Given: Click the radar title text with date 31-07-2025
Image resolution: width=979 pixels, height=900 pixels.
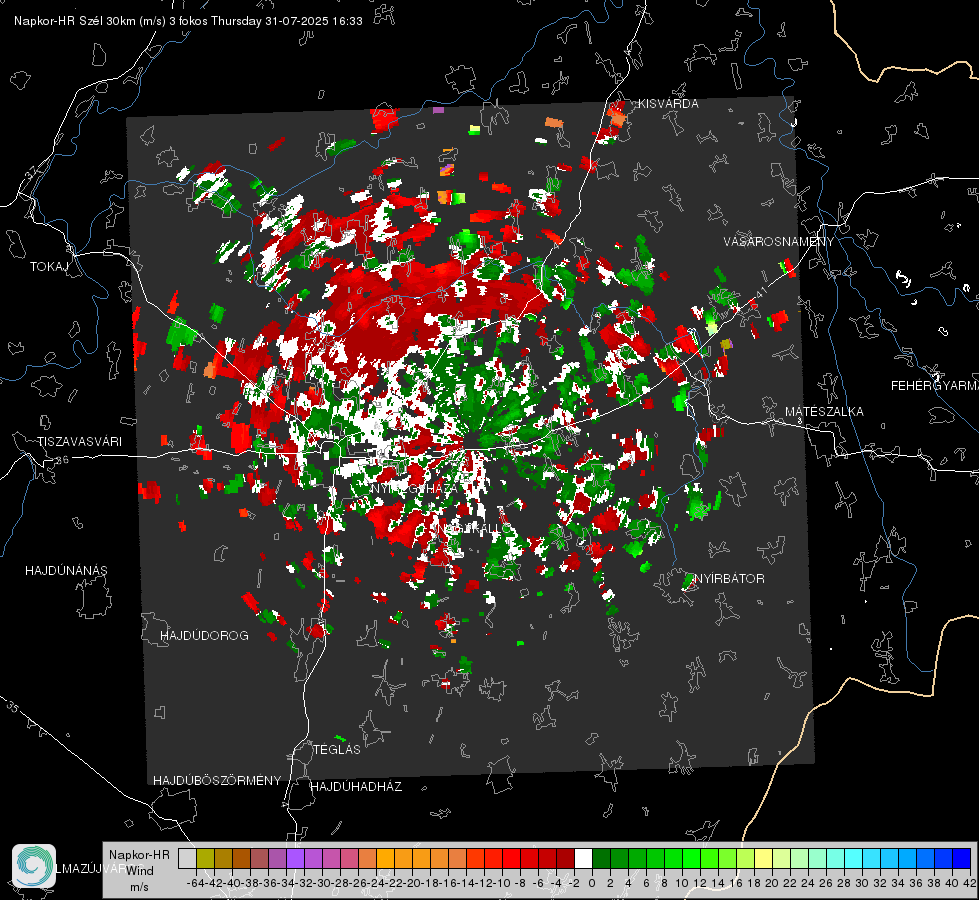Looking at the screenshot, I should (188, 21).
